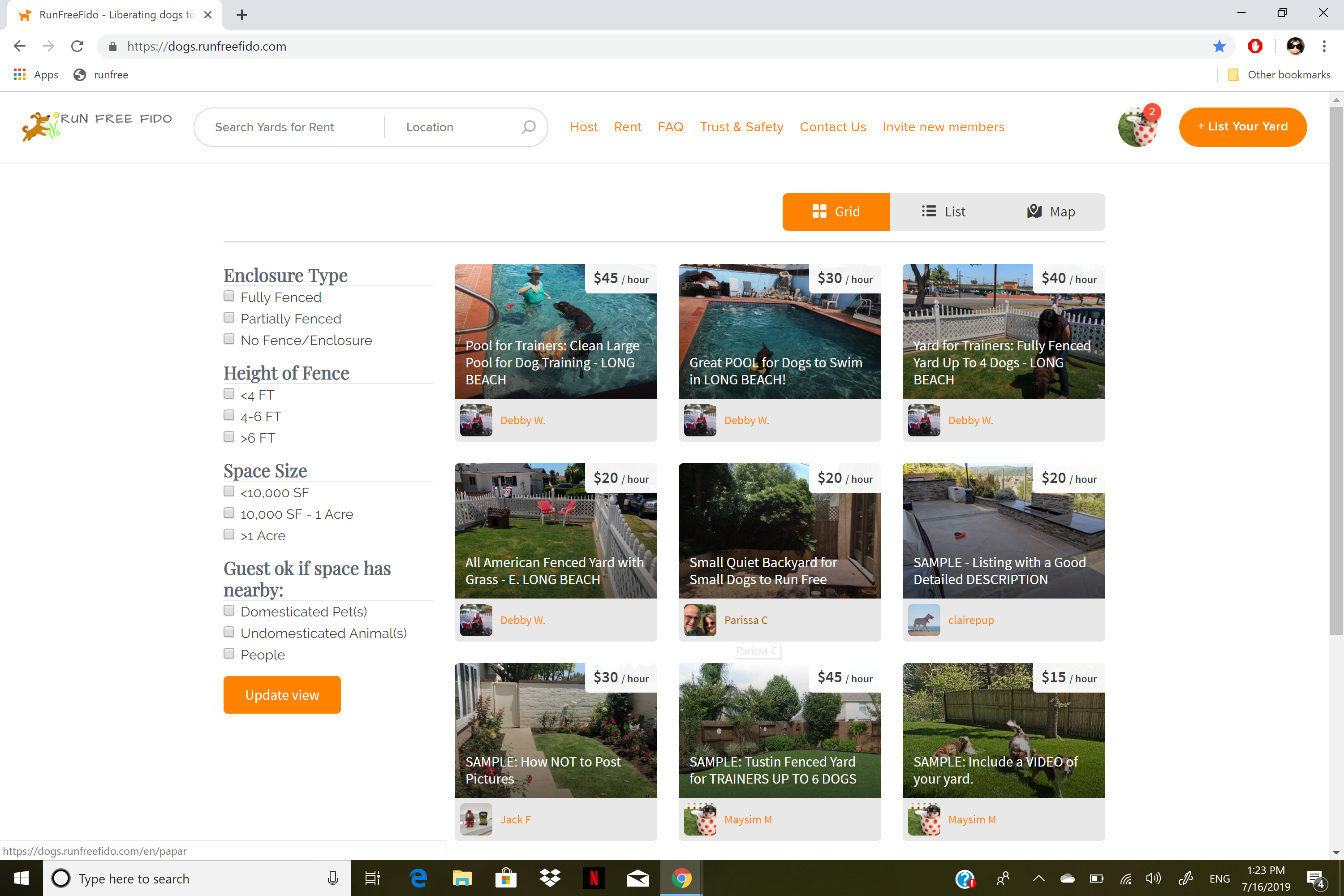Select the Grid view icon

click(x=819, y=211)
